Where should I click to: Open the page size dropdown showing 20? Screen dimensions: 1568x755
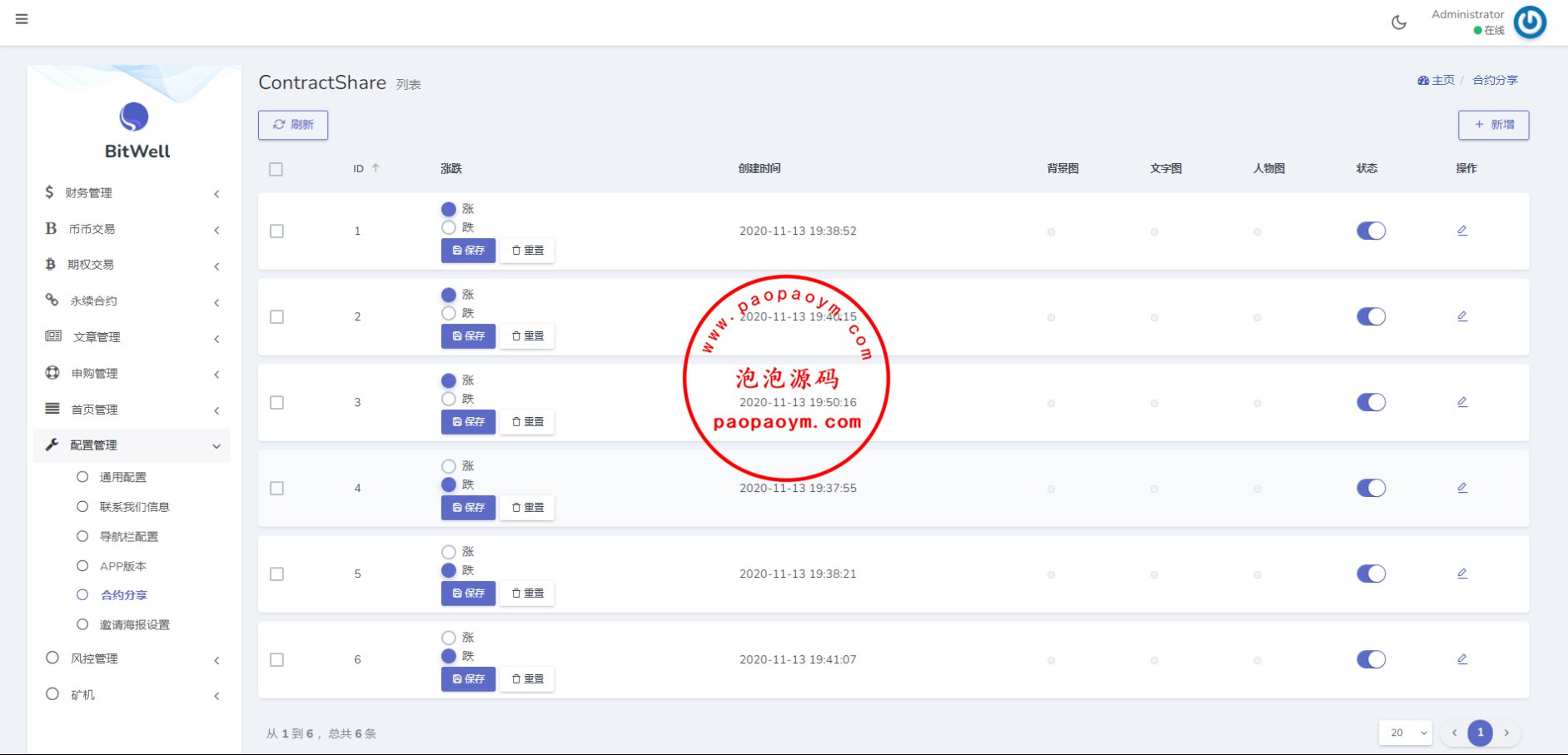(x=1406, y=733)
